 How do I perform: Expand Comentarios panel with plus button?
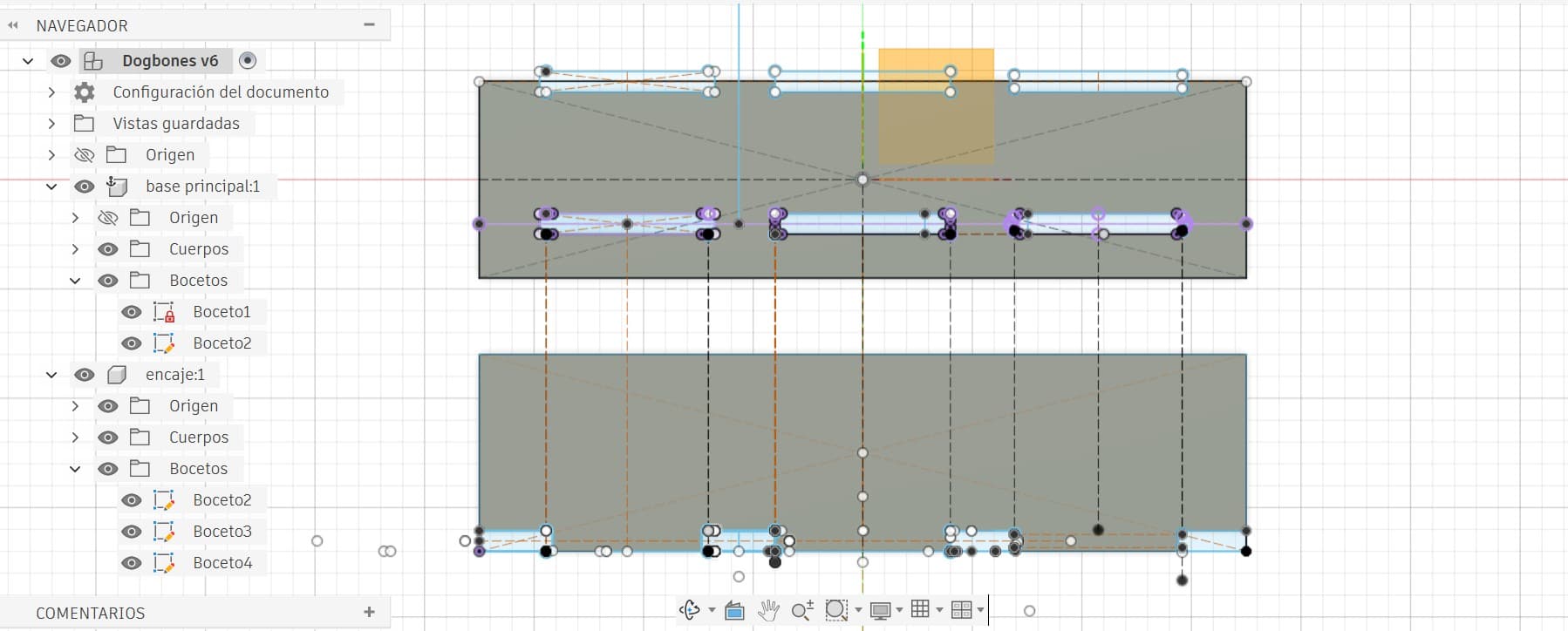pos(369,613)
